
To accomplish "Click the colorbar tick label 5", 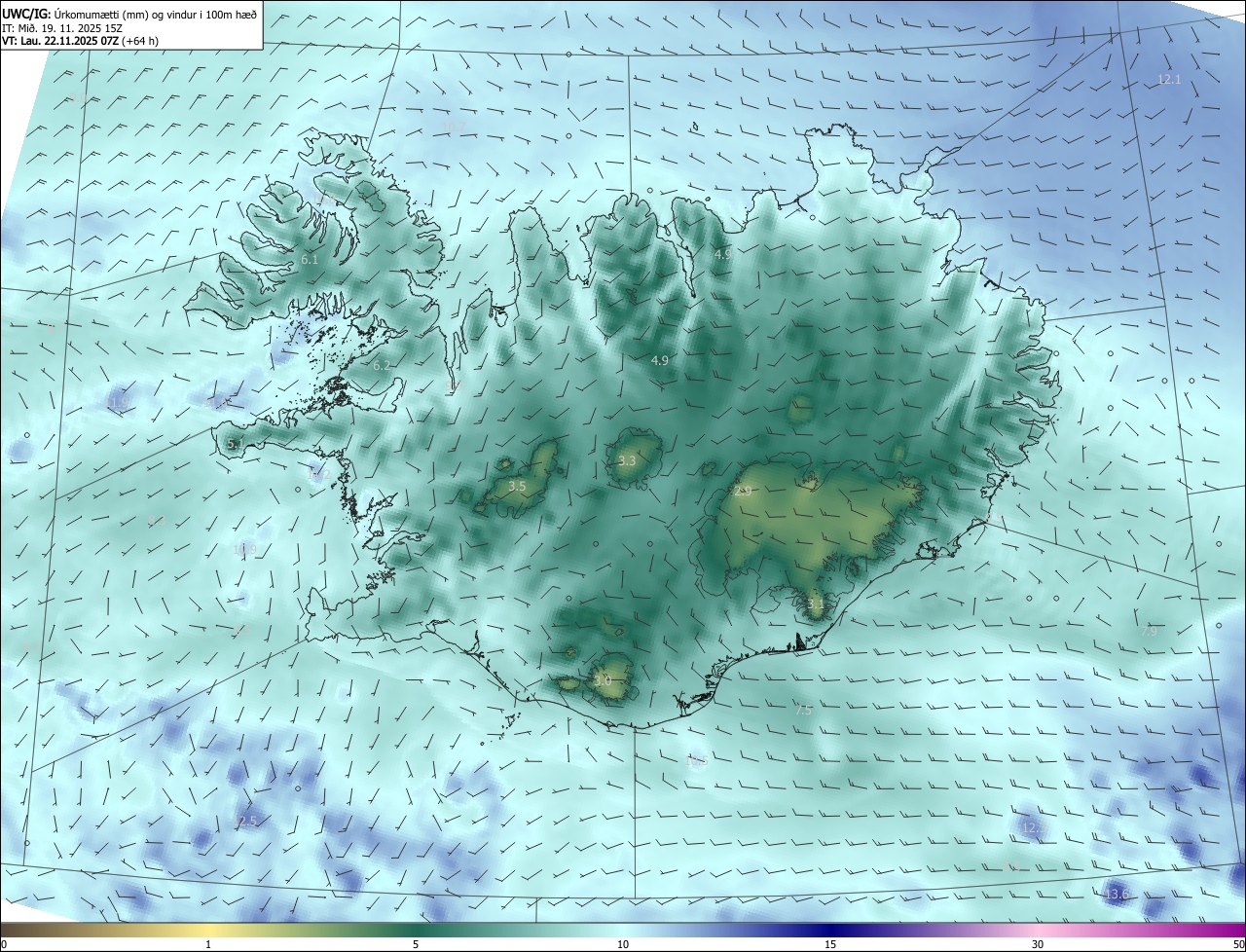I will click(416, 944).
